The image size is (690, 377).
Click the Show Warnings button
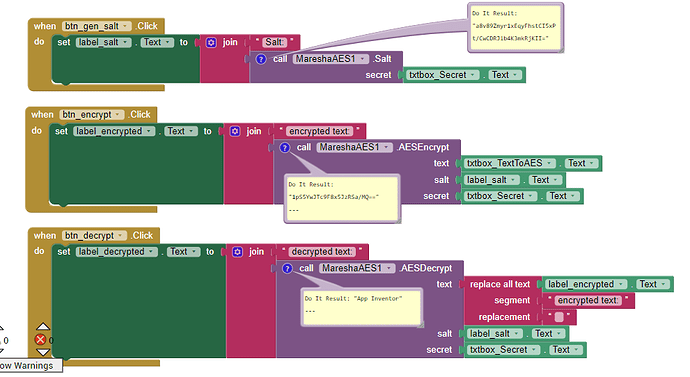pyautogui.click(x=29, y=366)
